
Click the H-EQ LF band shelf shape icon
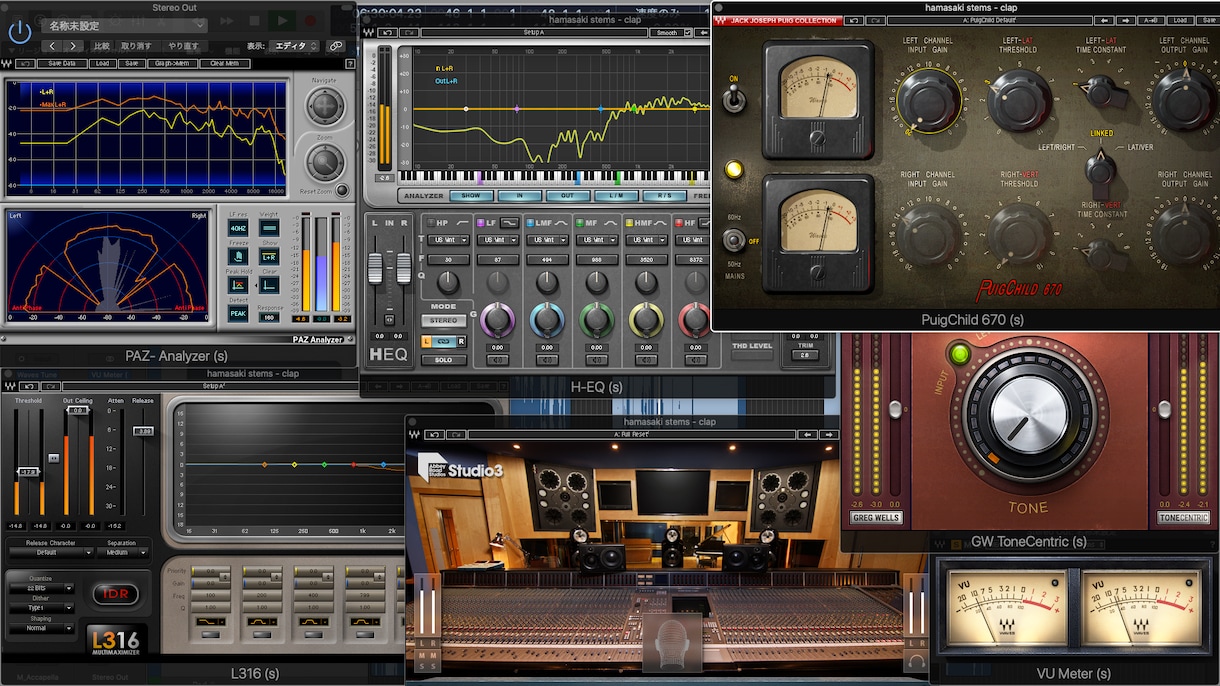[509, 223]
